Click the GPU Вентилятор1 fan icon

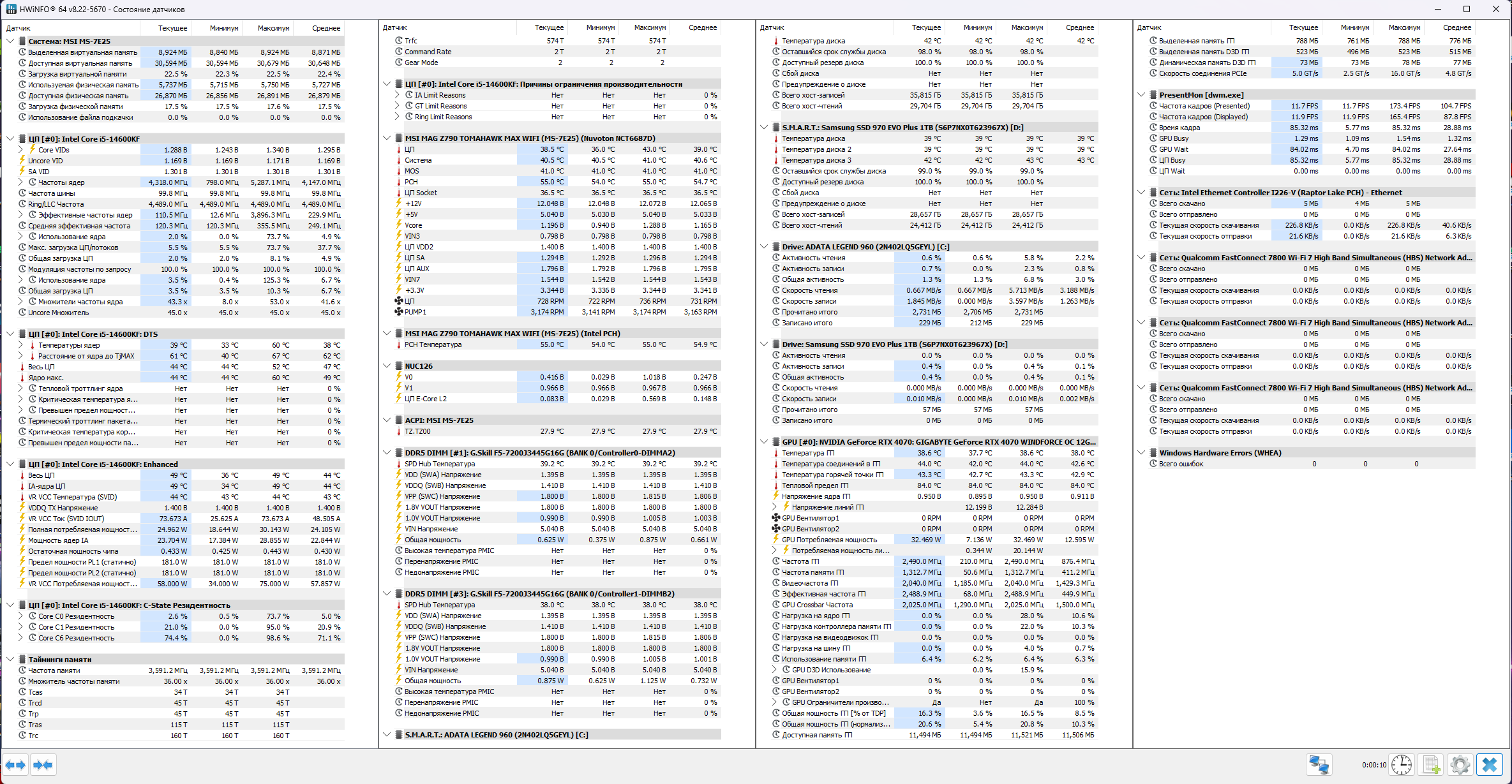point(776,518)
